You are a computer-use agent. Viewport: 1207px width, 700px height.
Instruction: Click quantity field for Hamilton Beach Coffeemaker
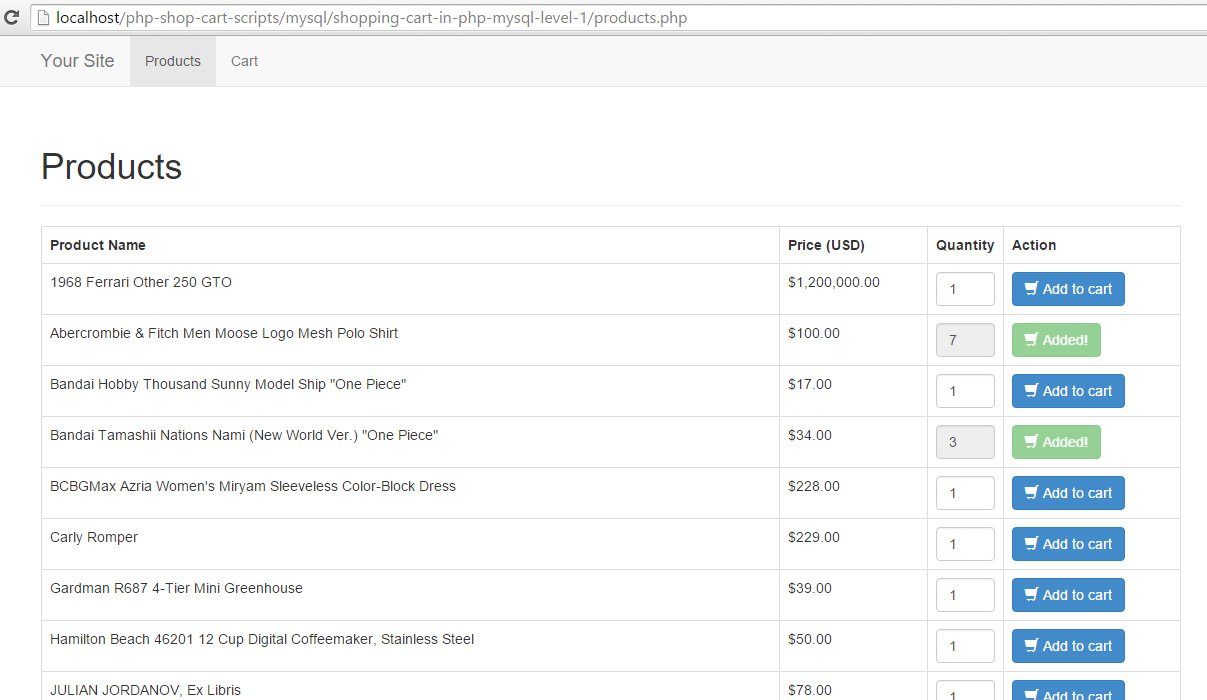[x=965, y=646]
